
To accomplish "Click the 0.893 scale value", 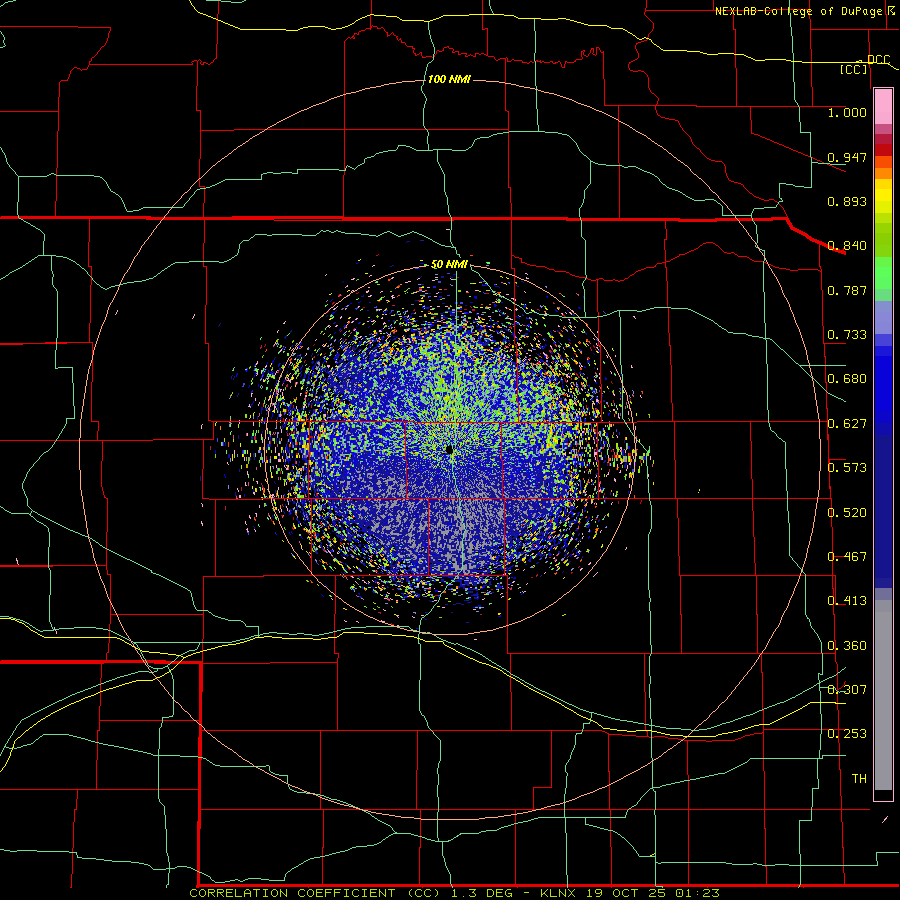I will click(x=847, y=201).
